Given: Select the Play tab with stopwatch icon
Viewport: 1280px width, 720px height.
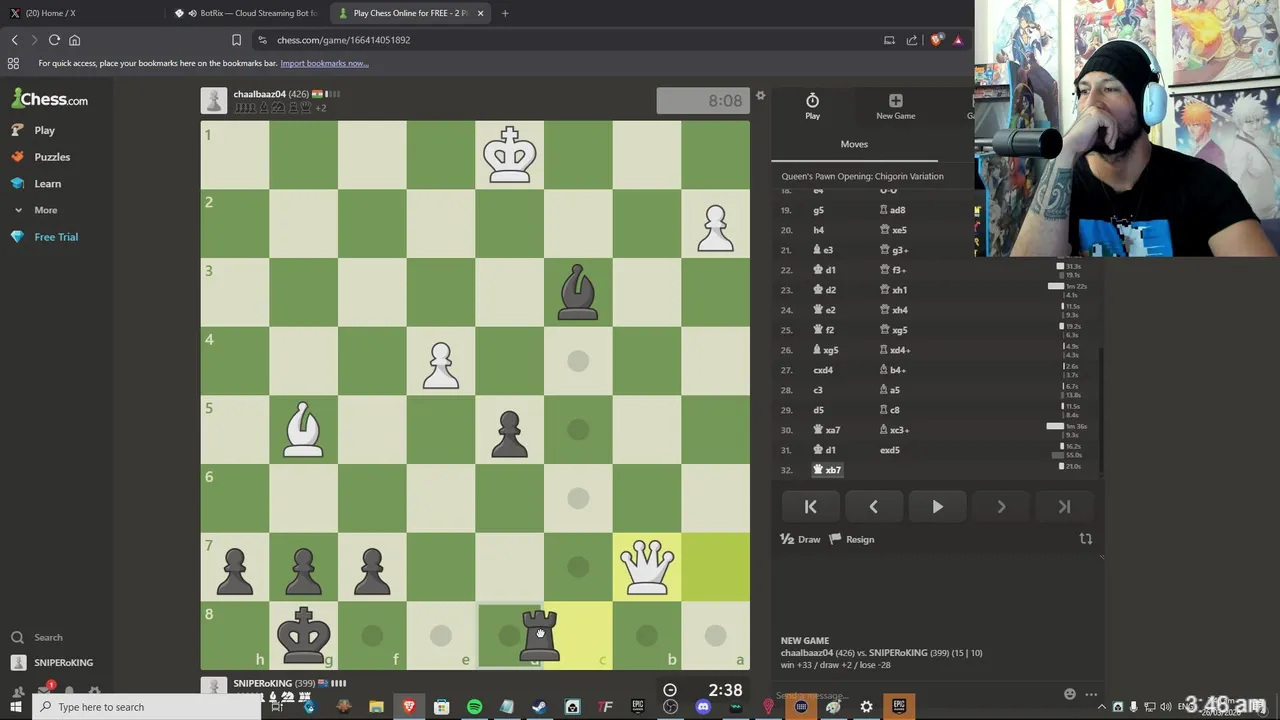Looking at the screenshot, I should (812, 106).
